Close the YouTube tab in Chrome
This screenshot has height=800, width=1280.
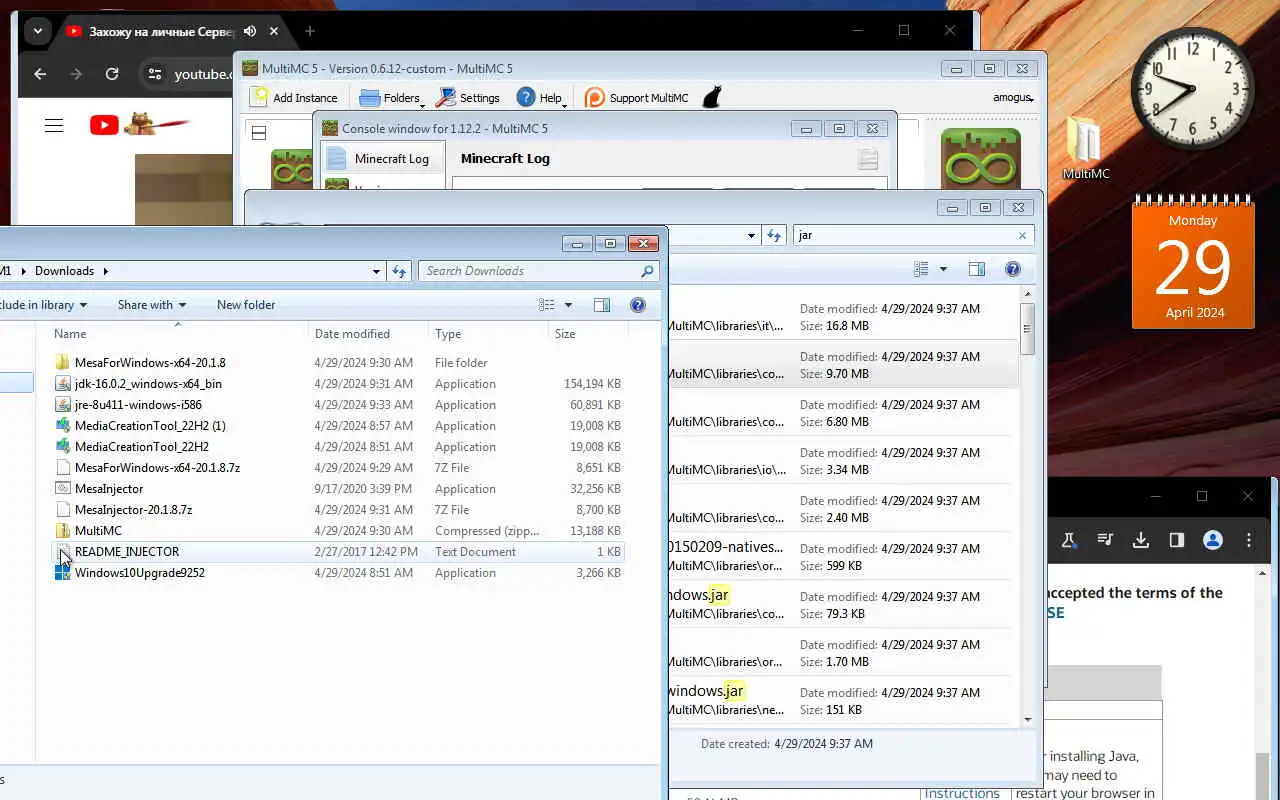click(272, 31)
